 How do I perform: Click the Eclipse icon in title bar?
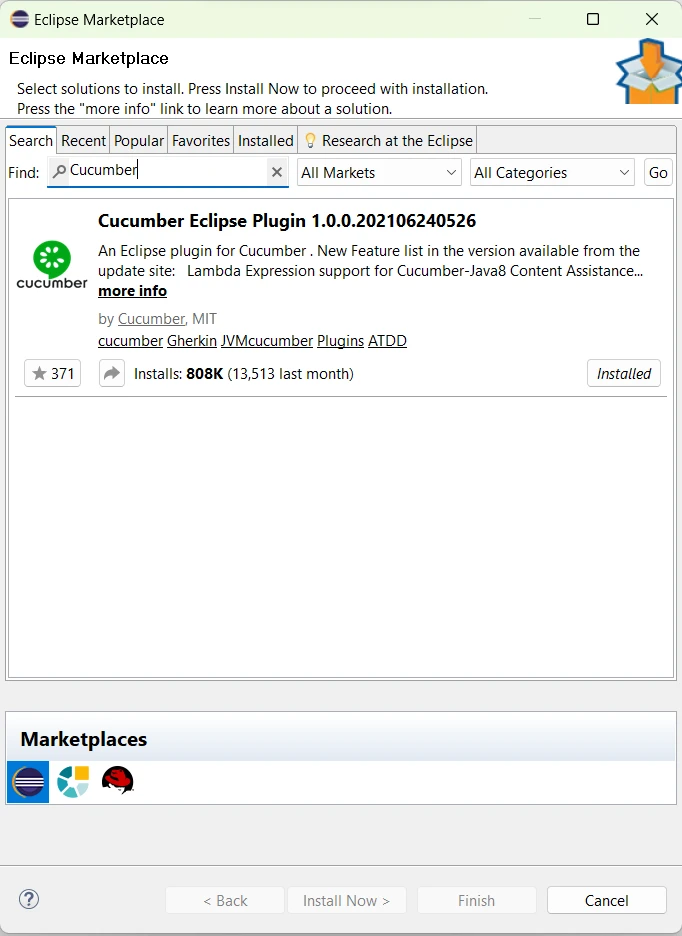click(20, 19)
